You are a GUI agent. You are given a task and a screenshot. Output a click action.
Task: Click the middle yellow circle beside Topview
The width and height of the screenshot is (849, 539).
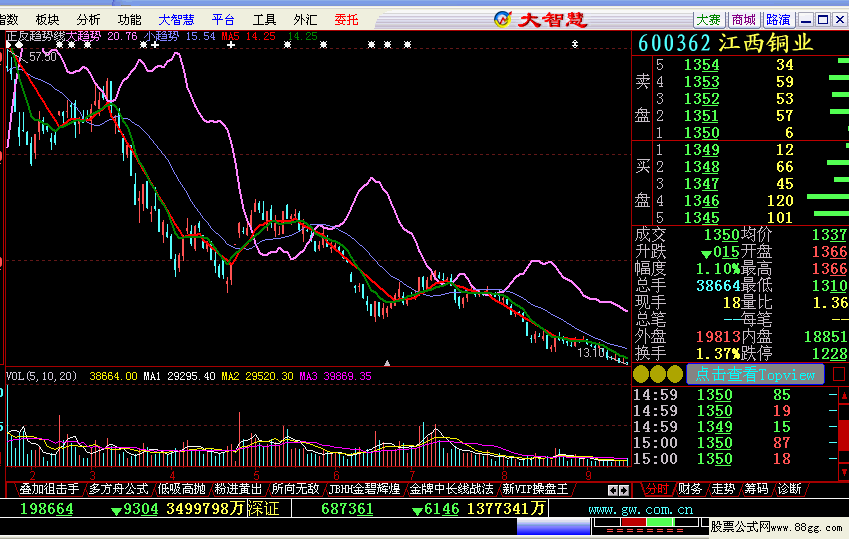(658, 374)
